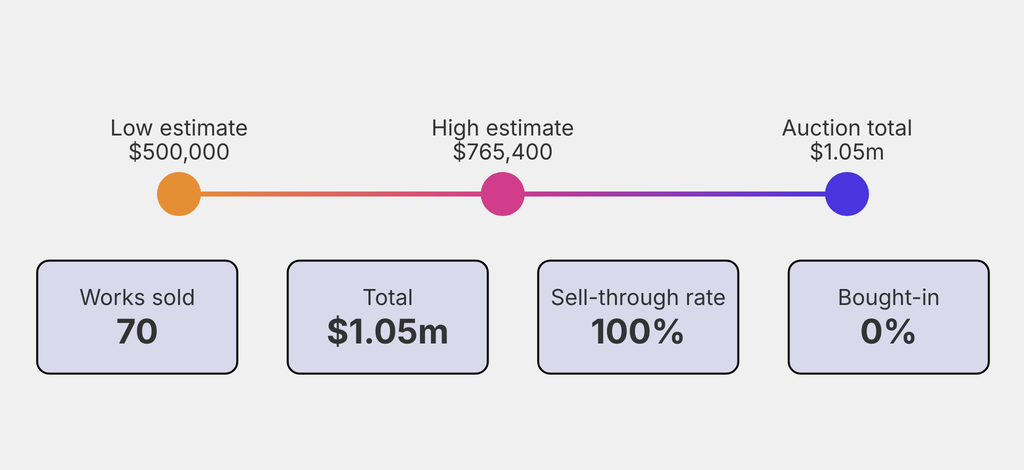1024x470 pixels.
Task: Click the orange Low estimate dot
Action: click(179, 194)
